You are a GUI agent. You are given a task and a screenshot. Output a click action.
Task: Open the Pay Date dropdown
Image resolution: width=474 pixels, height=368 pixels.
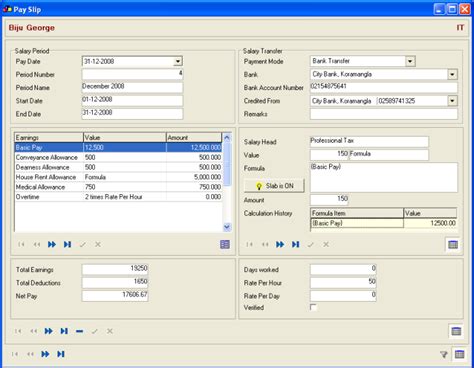click(x=178, y=61)
